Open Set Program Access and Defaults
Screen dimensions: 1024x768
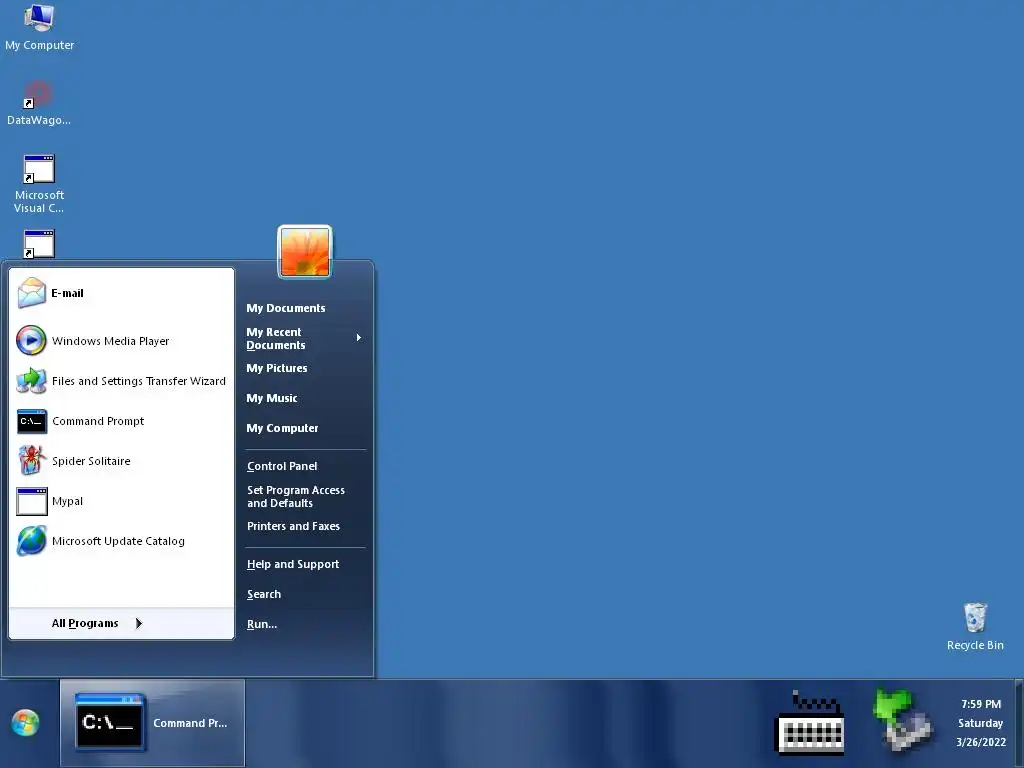(x=296, y=496)
